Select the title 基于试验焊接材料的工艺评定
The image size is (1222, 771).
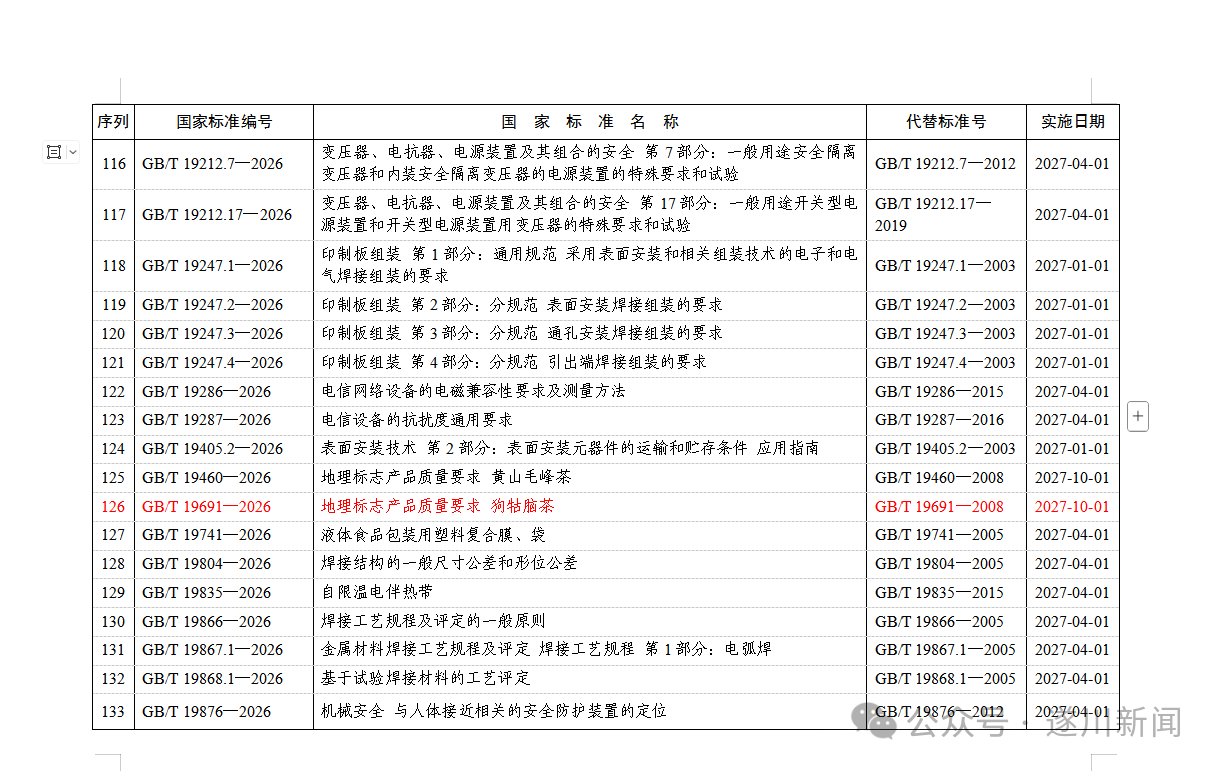425,678
